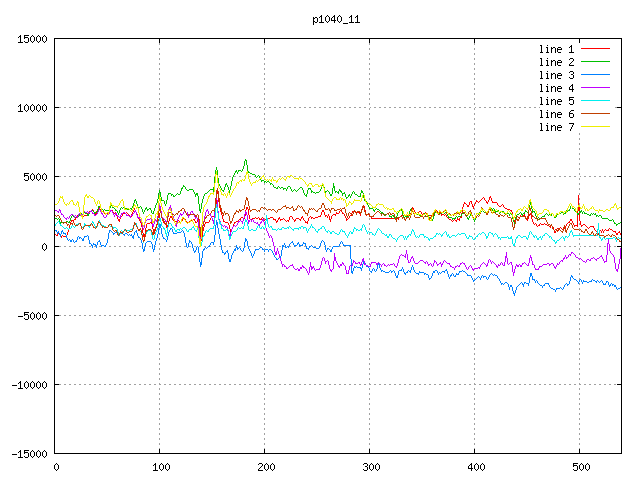Click the cyan line 5 legend sample

(x=596, y=101)
